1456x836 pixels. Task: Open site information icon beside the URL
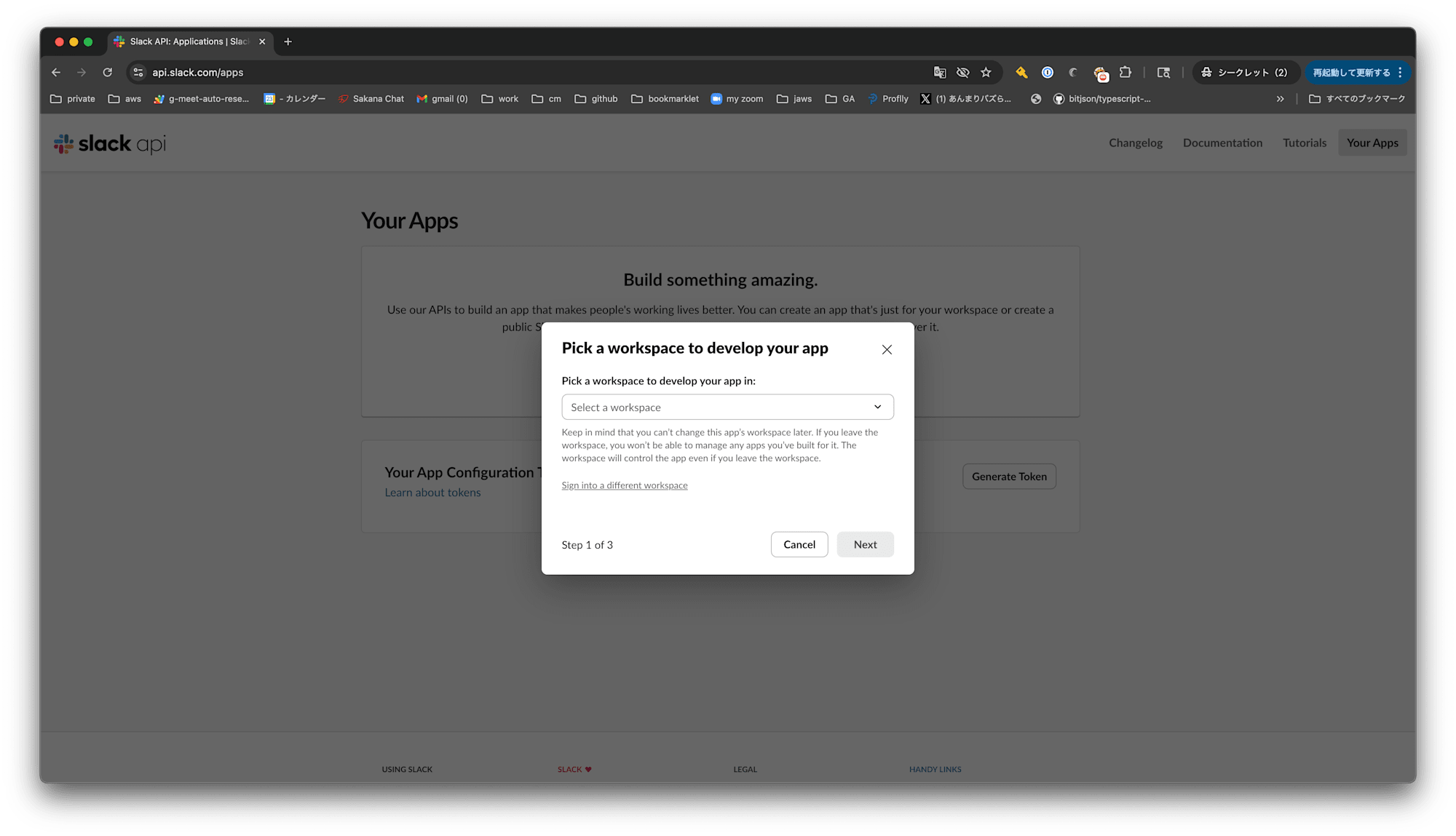[138, 72]
